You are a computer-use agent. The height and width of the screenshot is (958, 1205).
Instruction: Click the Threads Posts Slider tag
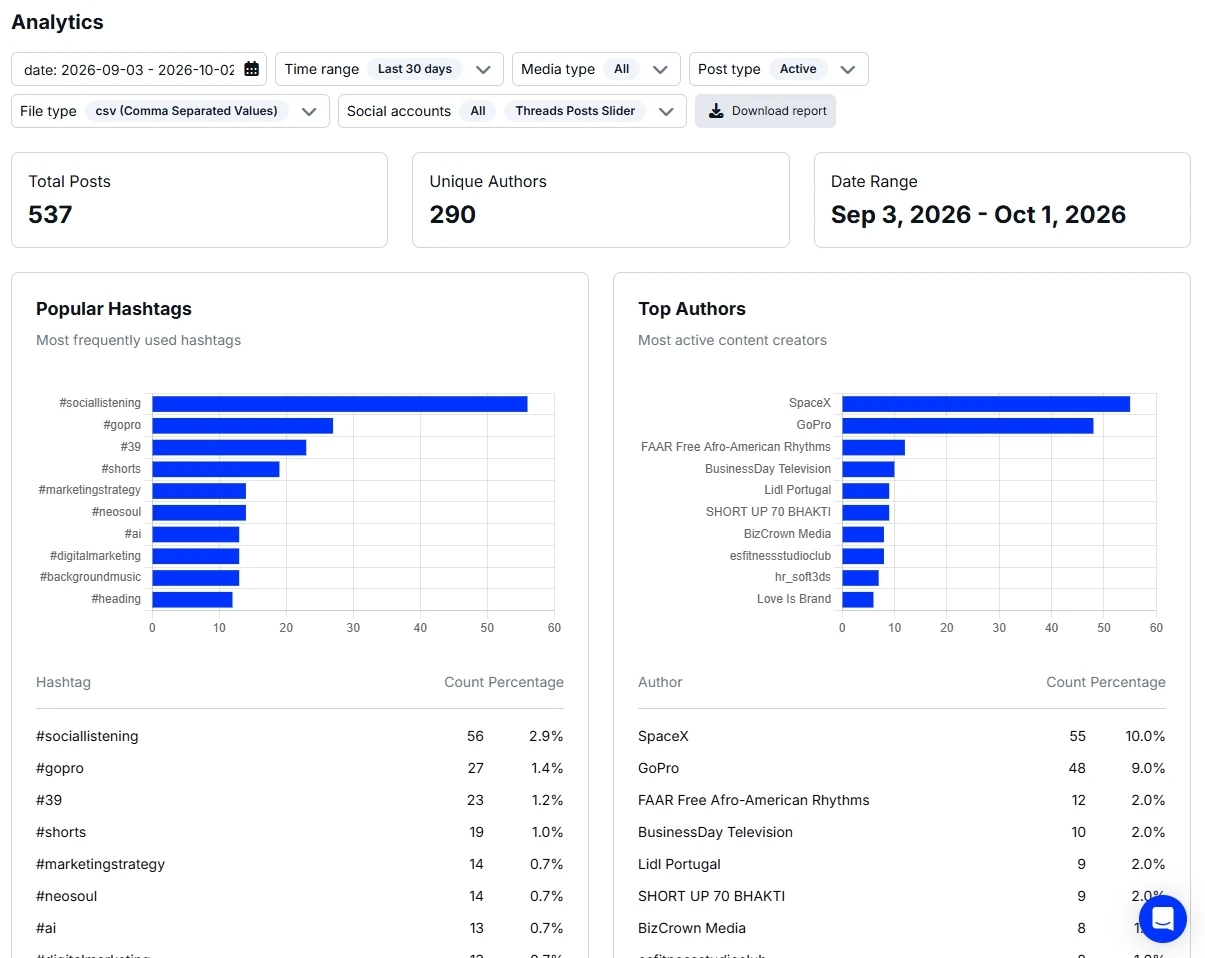[575, 111]
